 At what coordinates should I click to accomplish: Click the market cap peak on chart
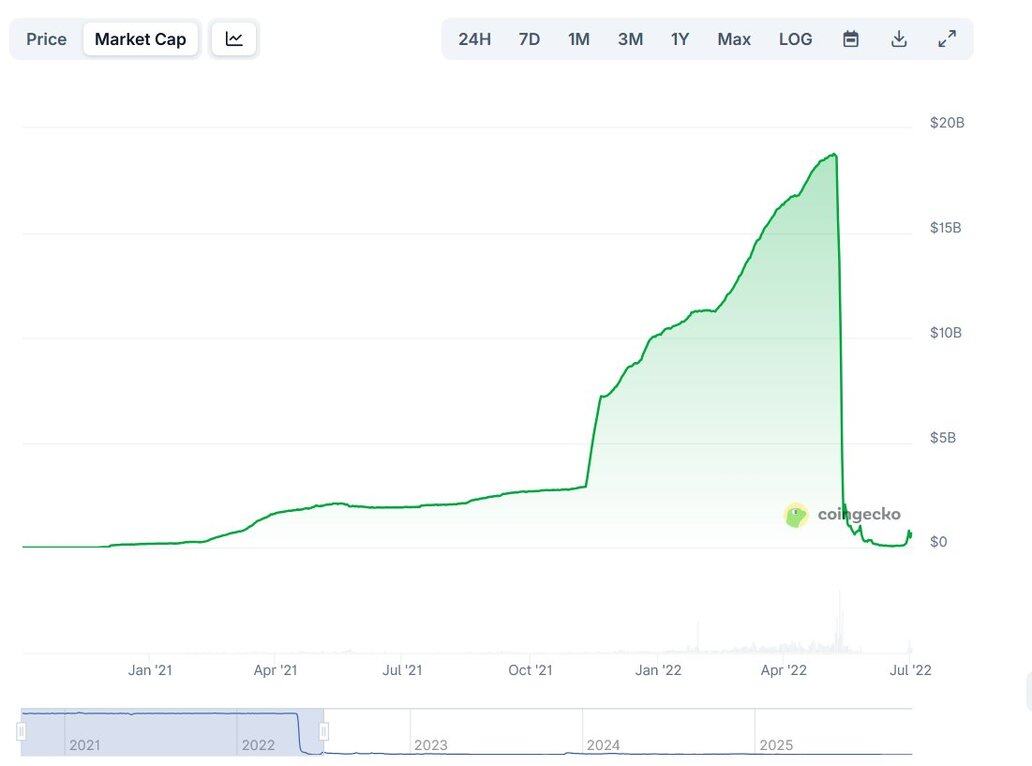tap(834, 155)
